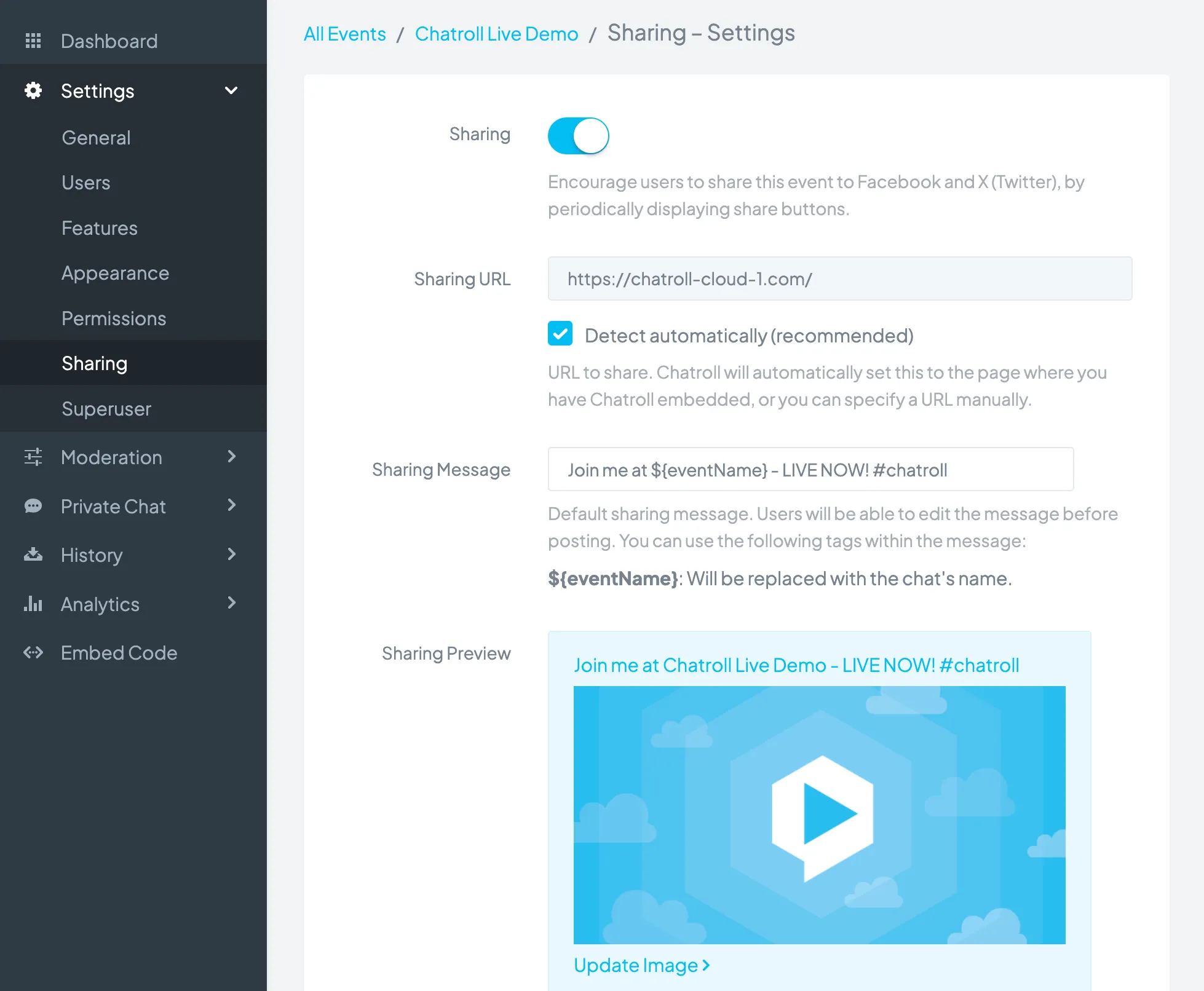Click the Moderation menu label

(112, 457)
